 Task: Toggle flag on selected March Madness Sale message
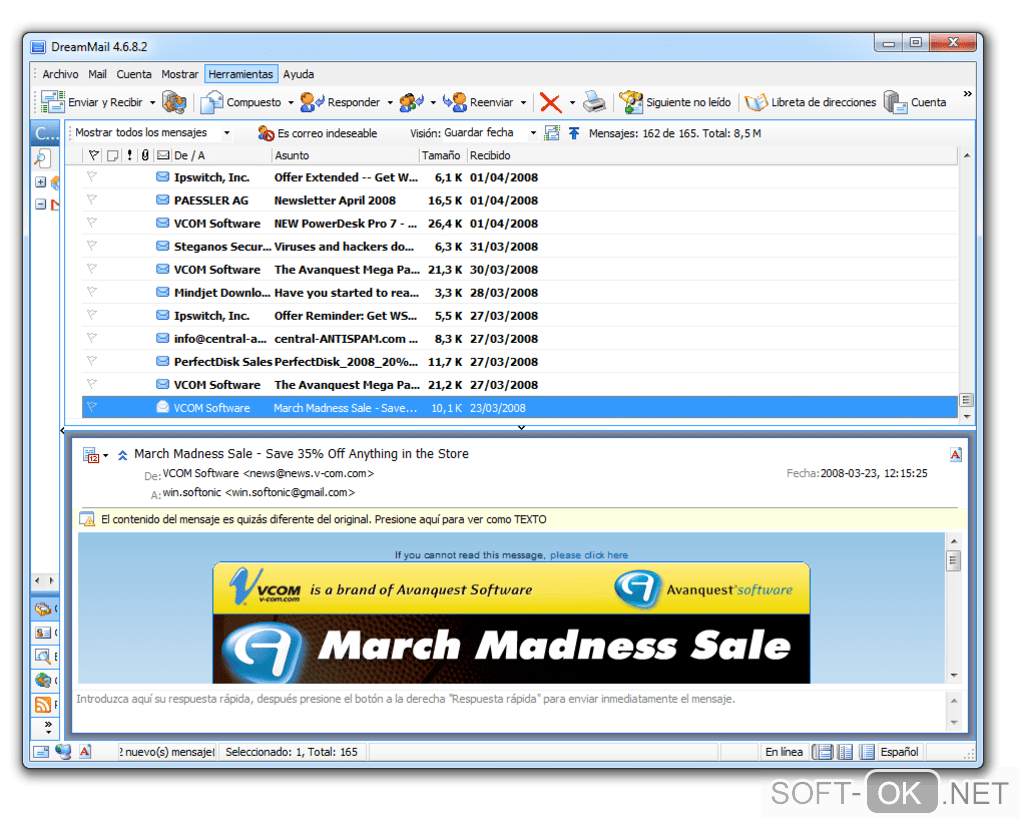tap(92, 407)
